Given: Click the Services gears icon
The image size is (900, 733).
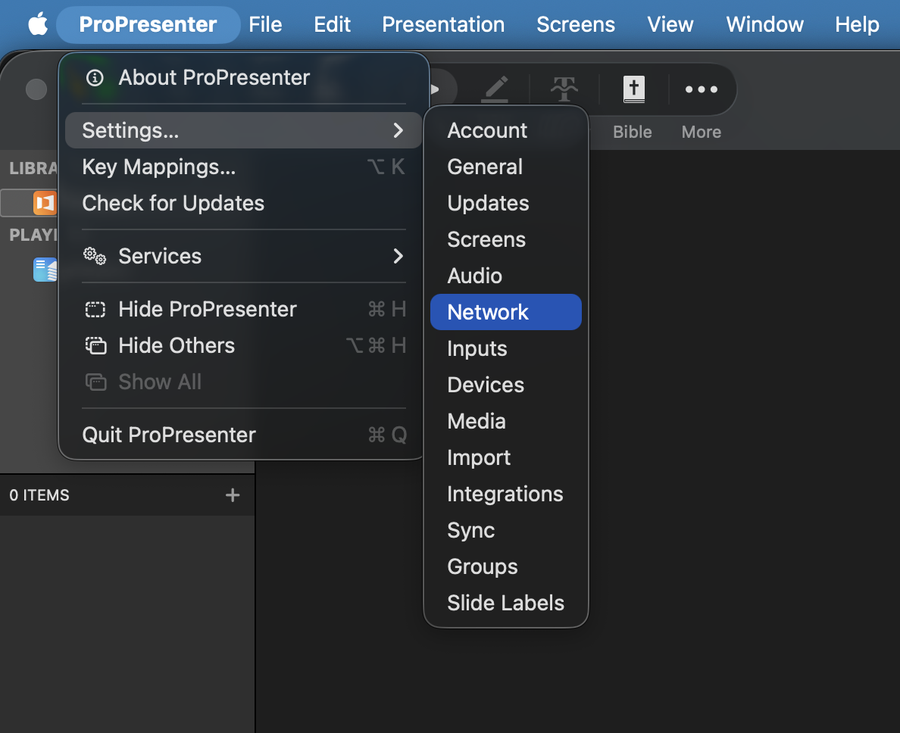Looking at the screenshot, I should click(95, 256).
